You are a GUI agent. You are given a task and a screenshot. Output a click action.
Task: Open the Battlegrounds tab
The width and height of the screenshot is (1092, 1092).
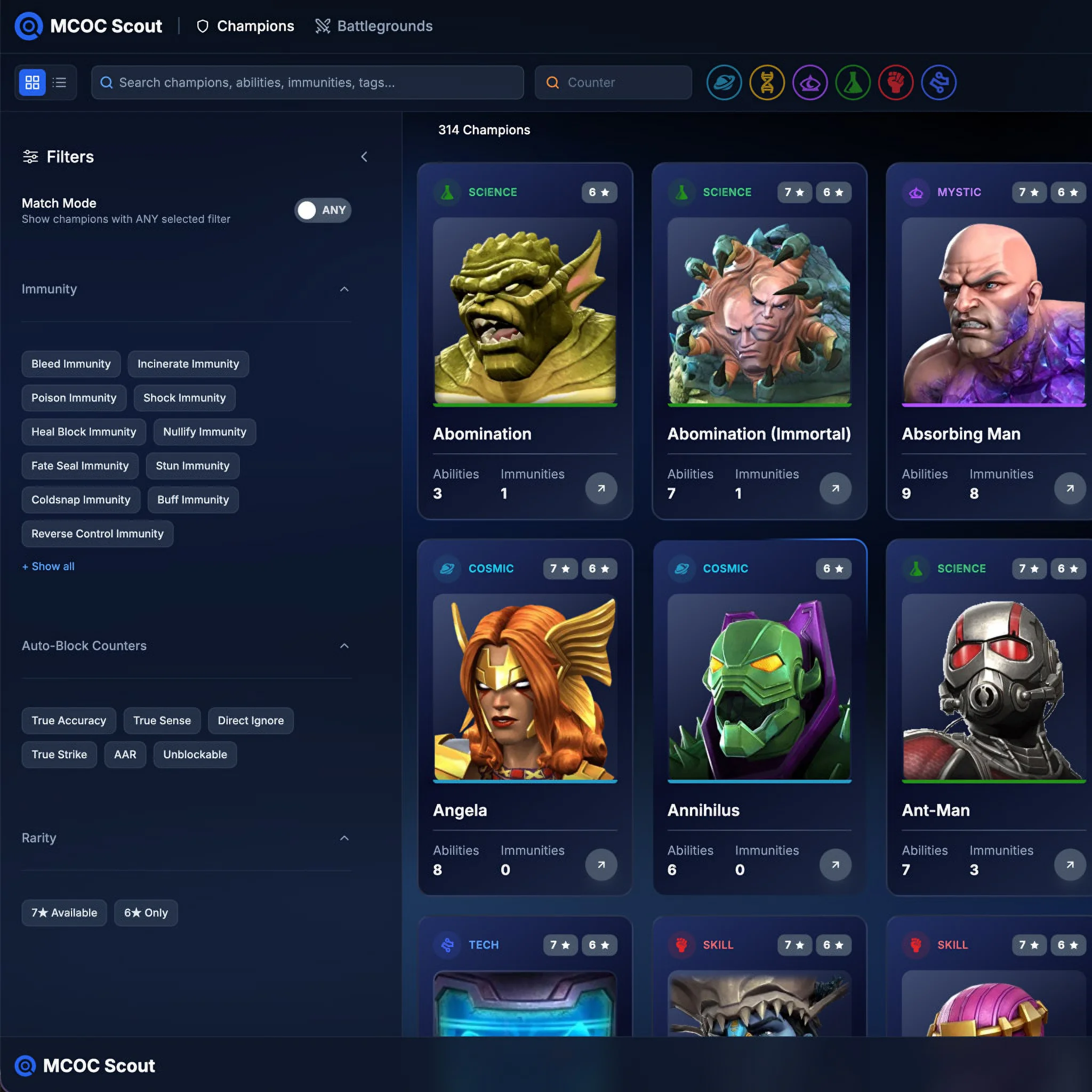tap(374, 26)
